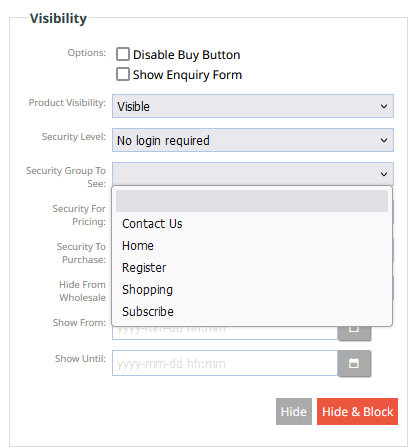
Task: Click the Disable Buy Button label
Action: [x=186, y=55]
